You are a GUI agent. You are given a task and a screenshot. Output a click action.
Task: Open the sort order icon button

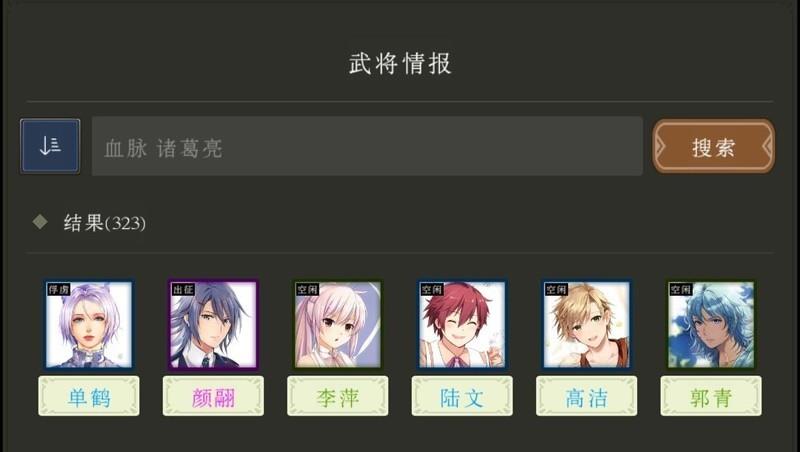coord(50,146)
